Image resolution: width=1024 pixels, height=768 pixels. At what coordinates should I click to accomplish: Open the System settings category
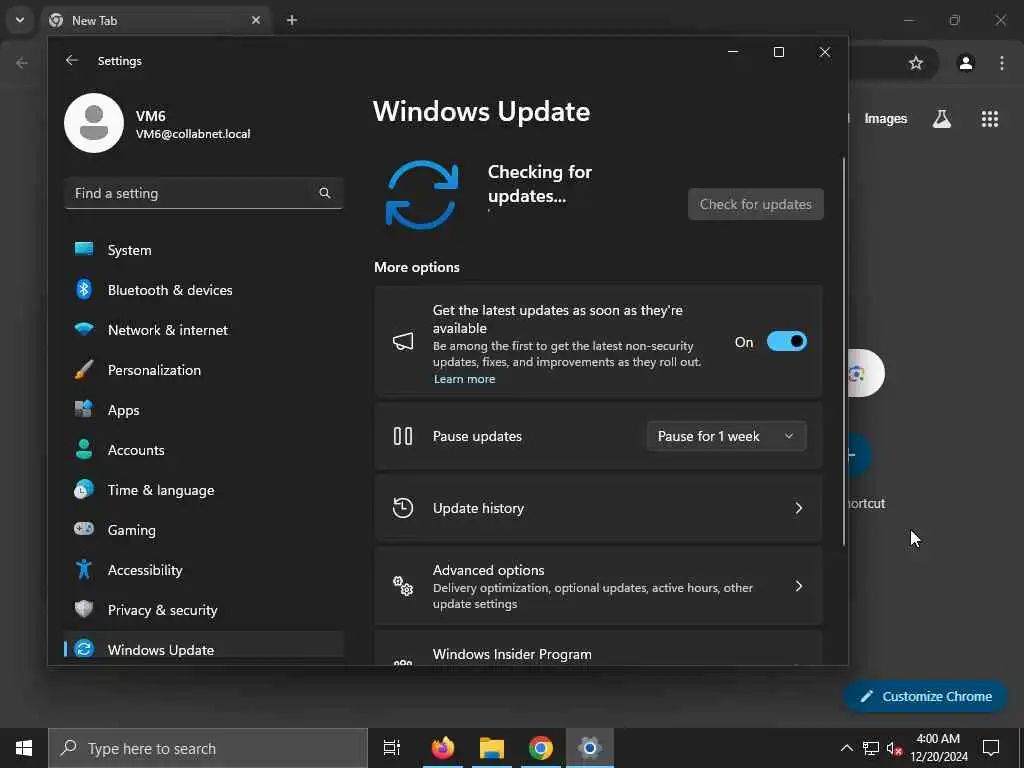[204, 250]
